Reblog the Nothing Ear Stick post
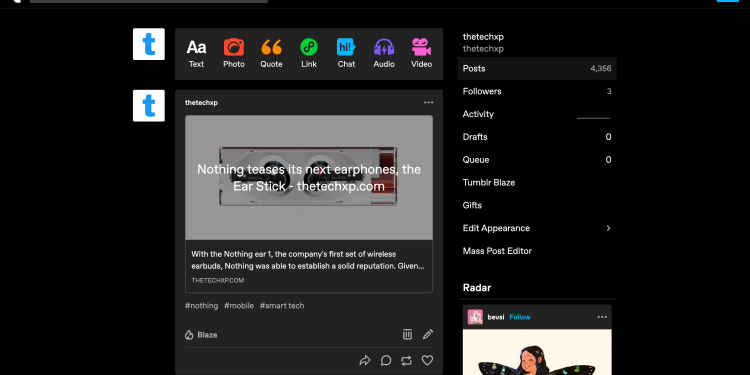 click(407, 360)
